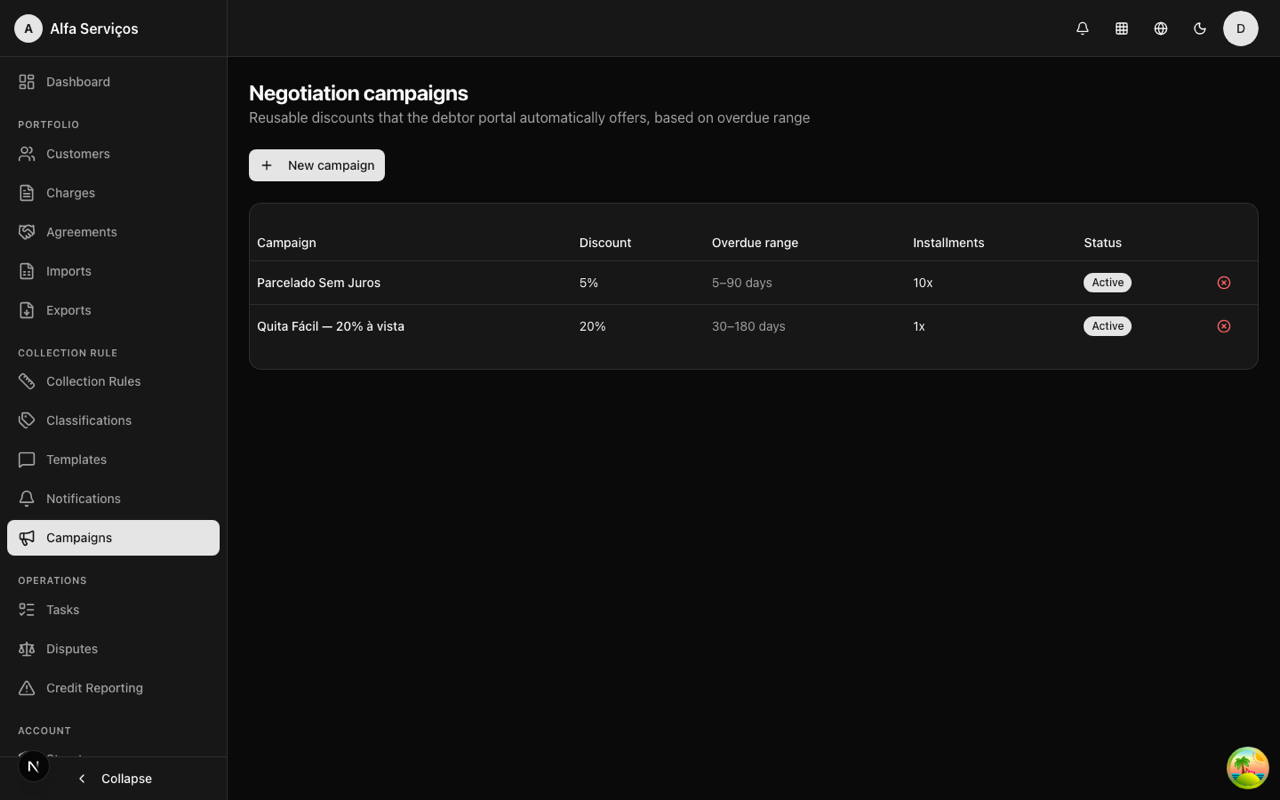Screen dimensions: 1280x800
Task: Click the Classifications tag icon
Action: point(27,420)
